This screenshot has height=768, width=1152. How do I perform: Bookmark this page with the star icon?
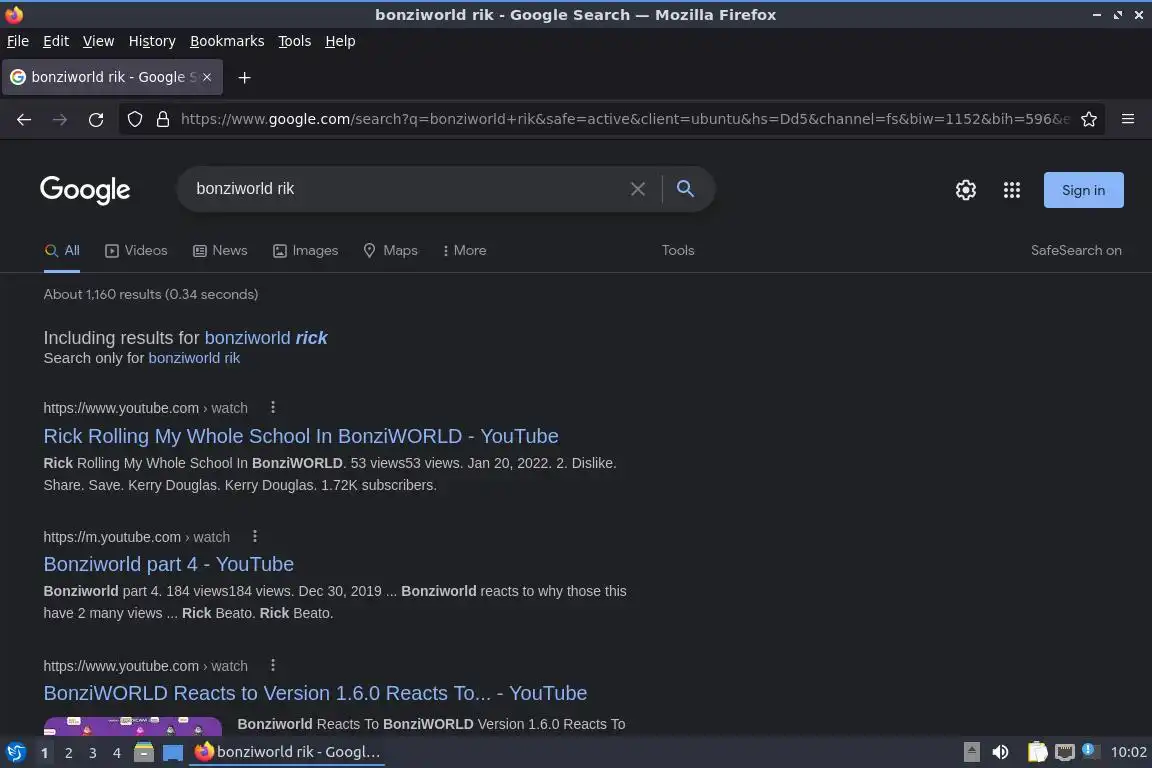(1089, 119)
